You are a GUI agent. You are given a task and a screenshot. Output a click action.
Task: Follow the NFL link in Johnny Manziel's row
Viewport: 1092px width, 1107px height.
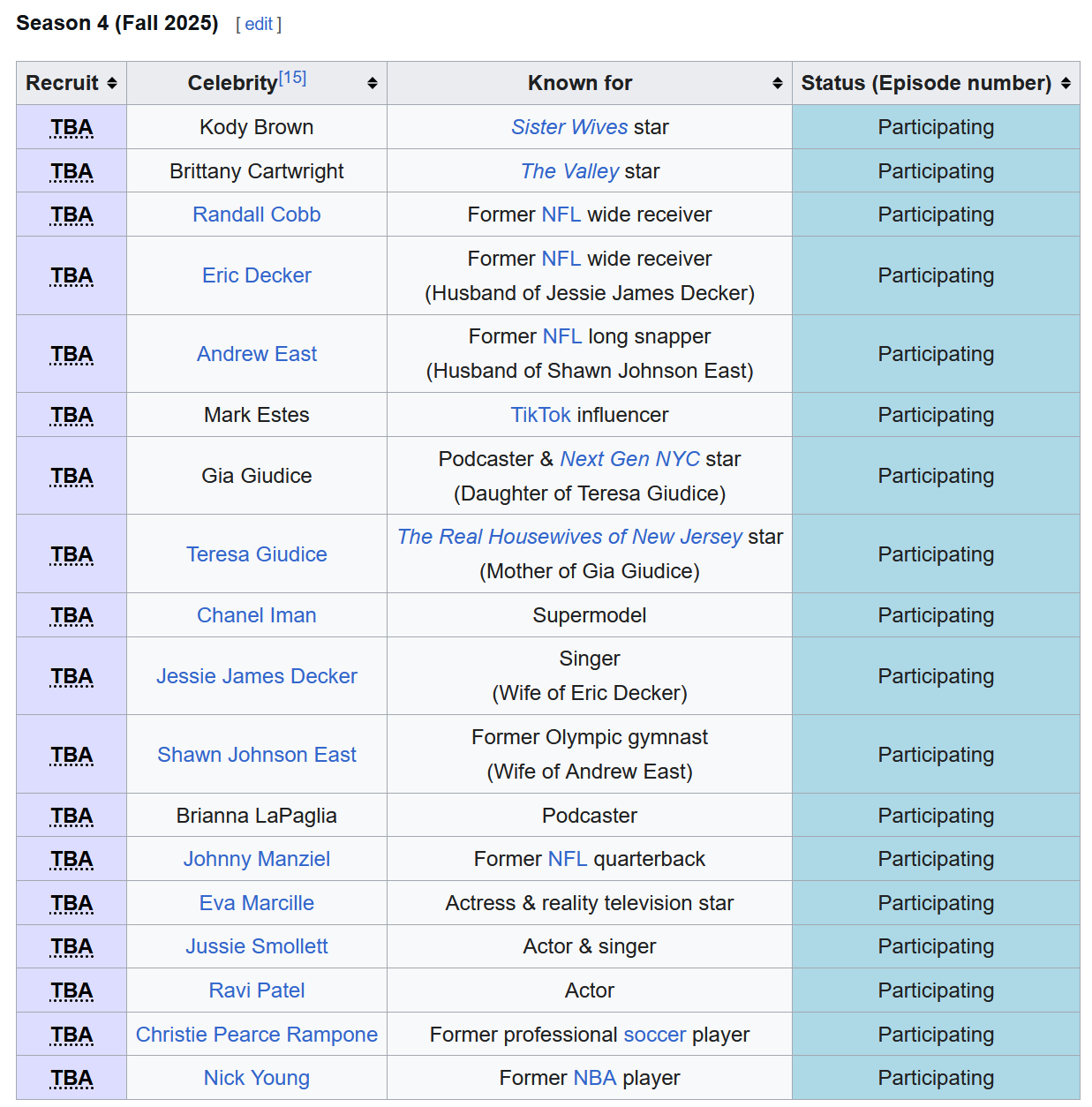[568, 859]
